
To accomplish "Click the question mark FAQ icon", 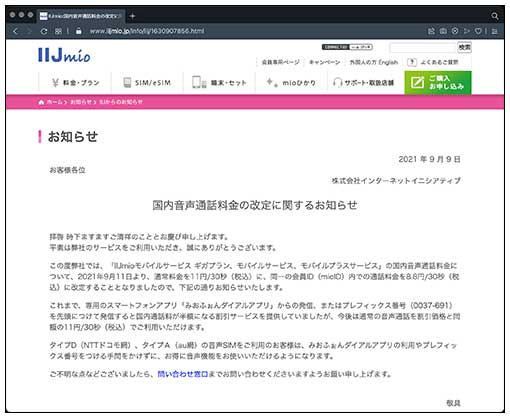I will coord(412,62).
